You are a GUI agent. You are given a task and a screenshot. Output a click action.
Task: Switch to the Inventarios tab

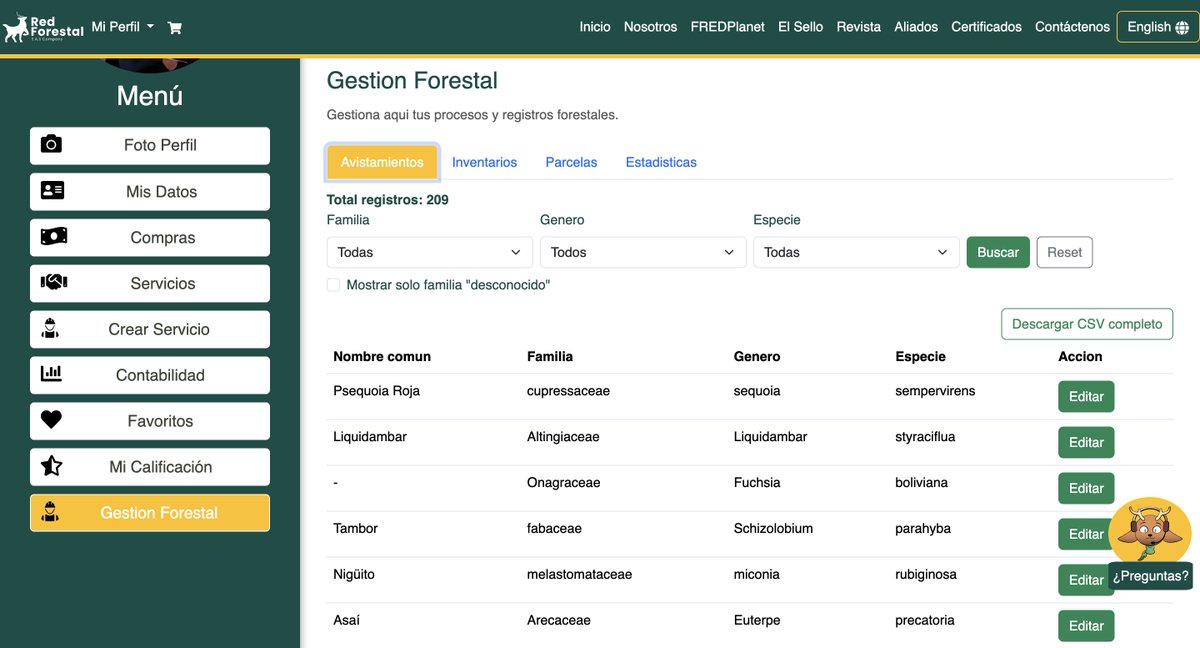[484, 162]
